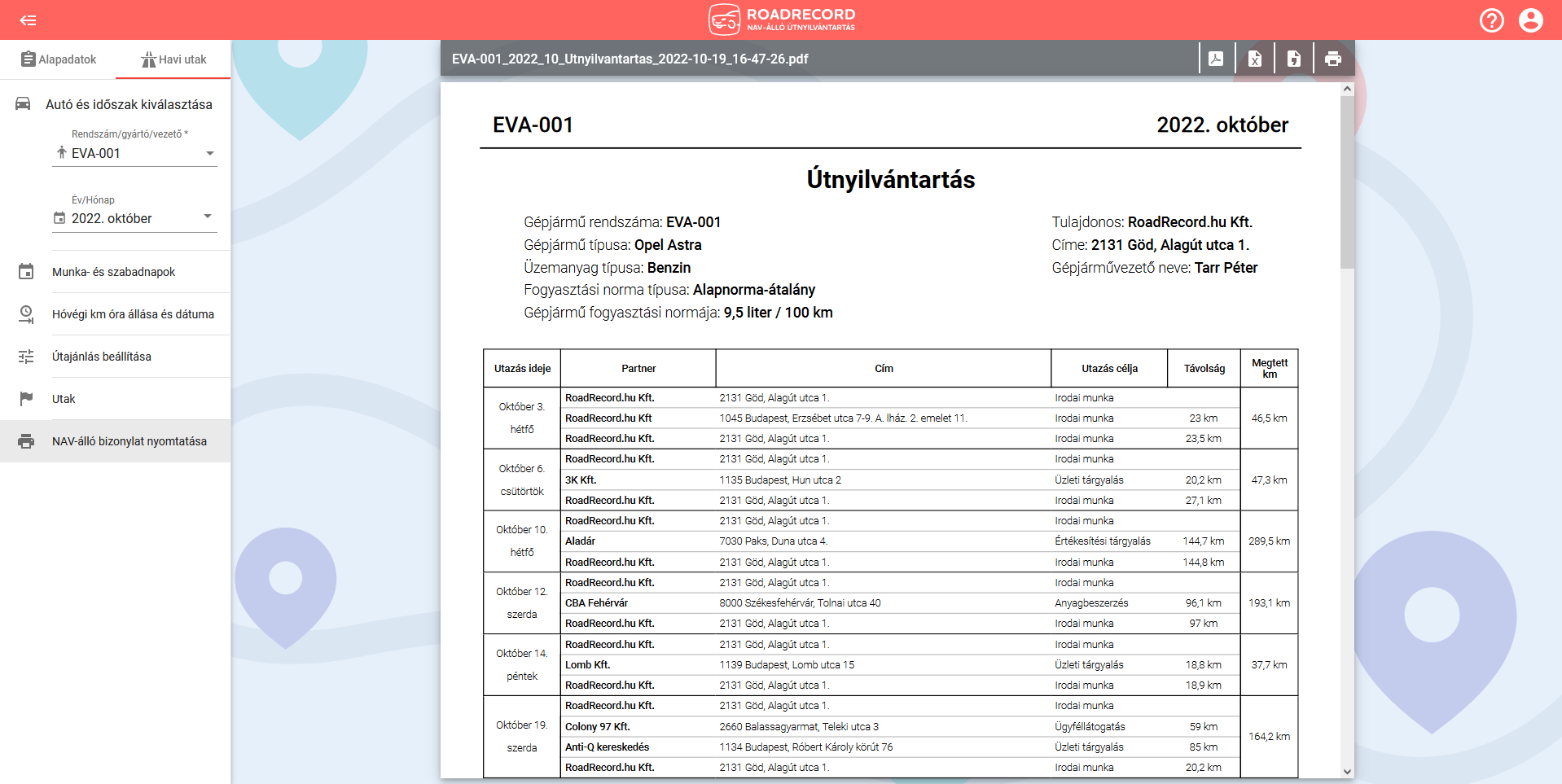The height and width of the screenshot is (784, 1562).
Task: Click the Utazás célja column header
Action: tap(1110, 369)
